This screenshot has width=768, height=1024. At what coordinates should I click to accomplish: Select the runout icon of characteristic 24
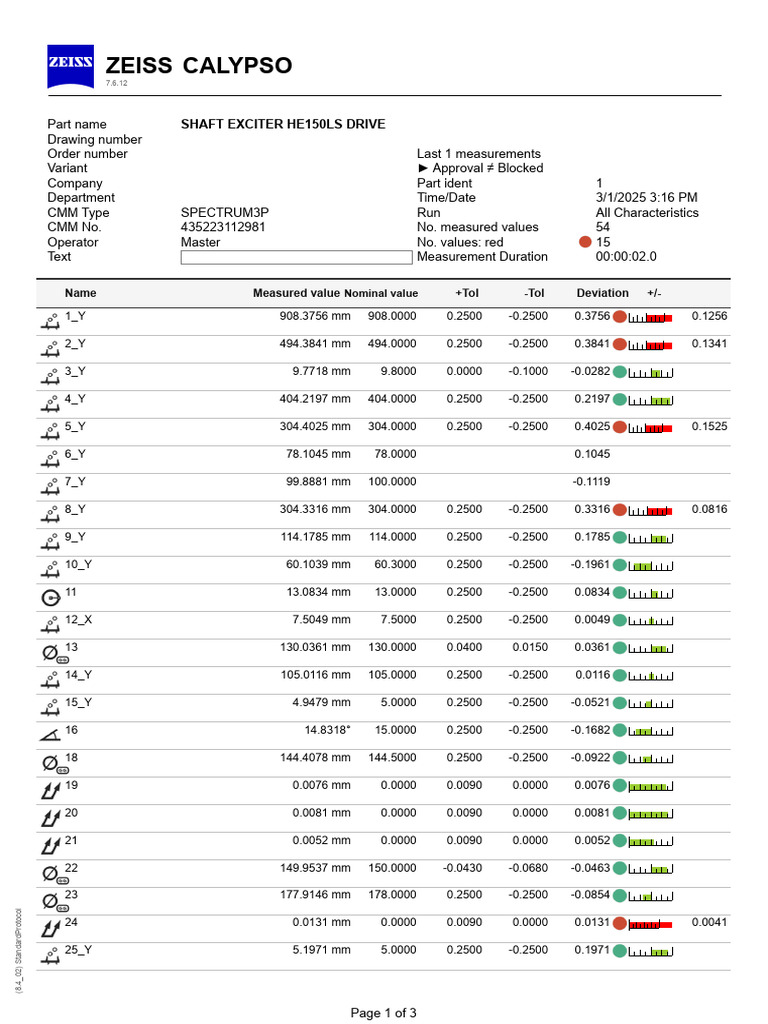51,928
